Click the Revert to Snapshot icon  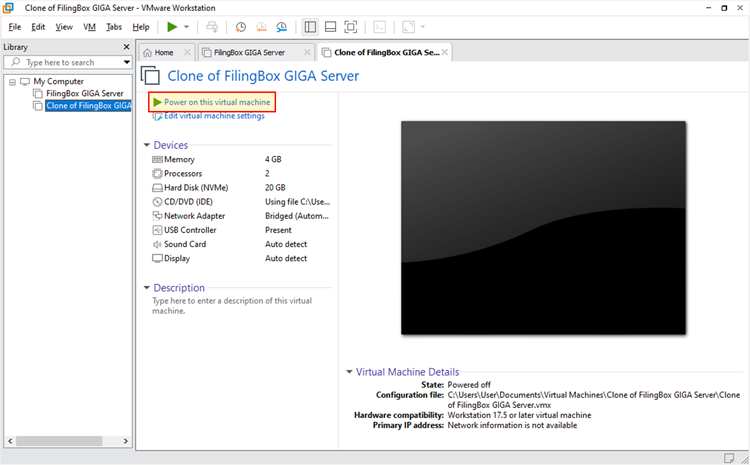click(x=260, y=27)
